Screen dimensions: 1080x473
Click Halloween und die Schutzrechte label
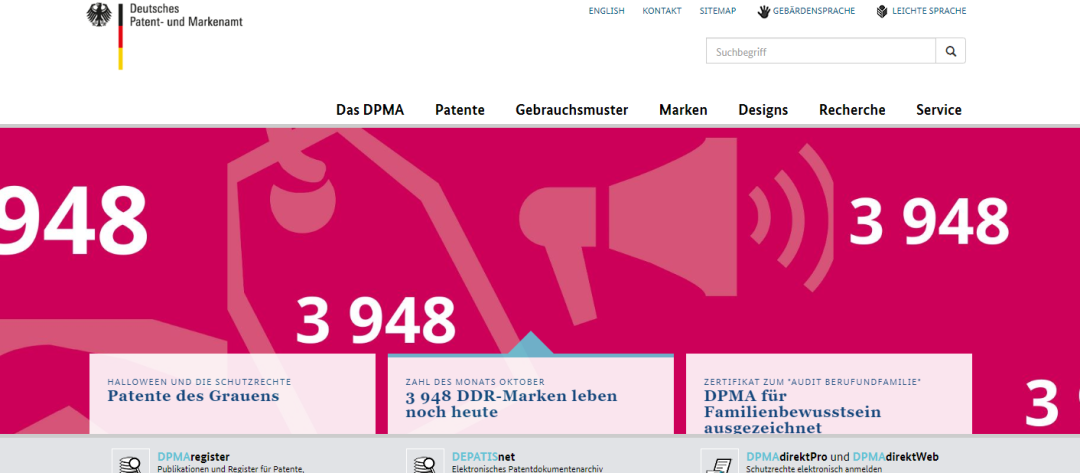pyautogui.click(x=199, y=381)
